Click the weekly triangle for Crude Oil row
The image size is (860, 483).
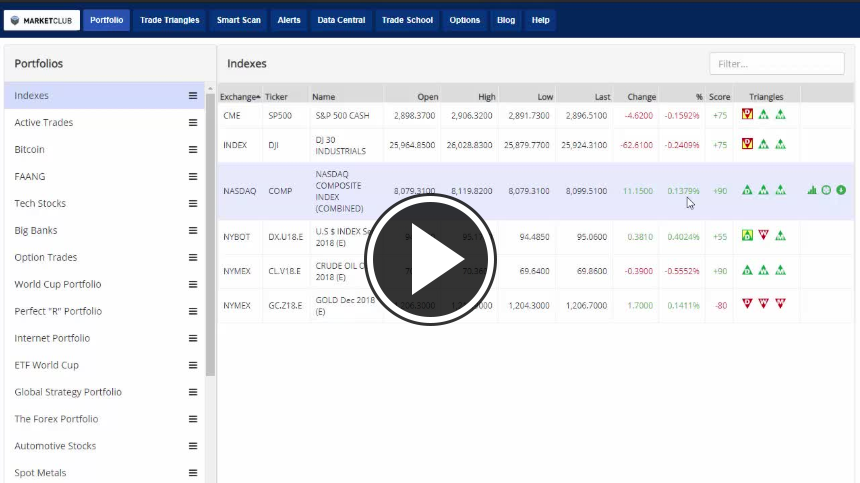[763, 270]
